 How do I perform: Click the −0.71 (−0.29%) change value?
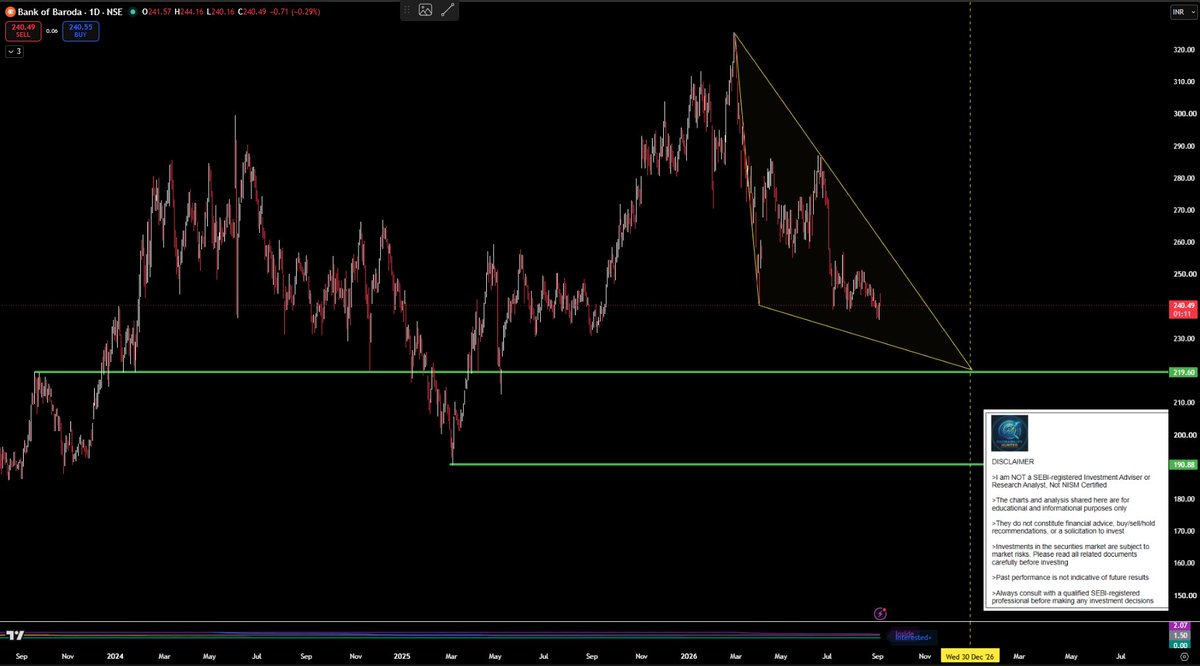[295, 11]
